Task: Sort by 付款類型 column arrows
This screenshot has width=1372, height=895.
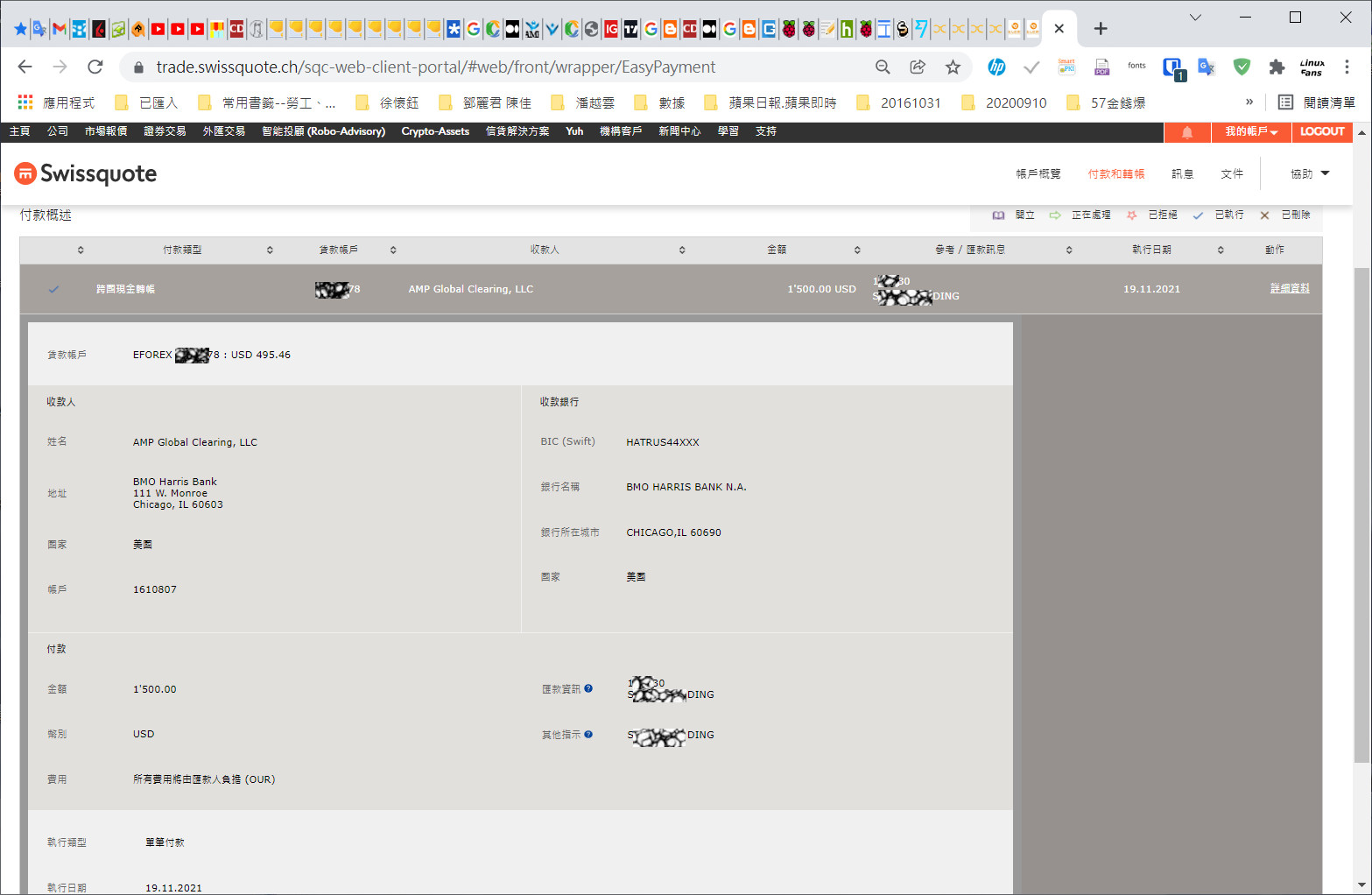Action: click(270, 250)
